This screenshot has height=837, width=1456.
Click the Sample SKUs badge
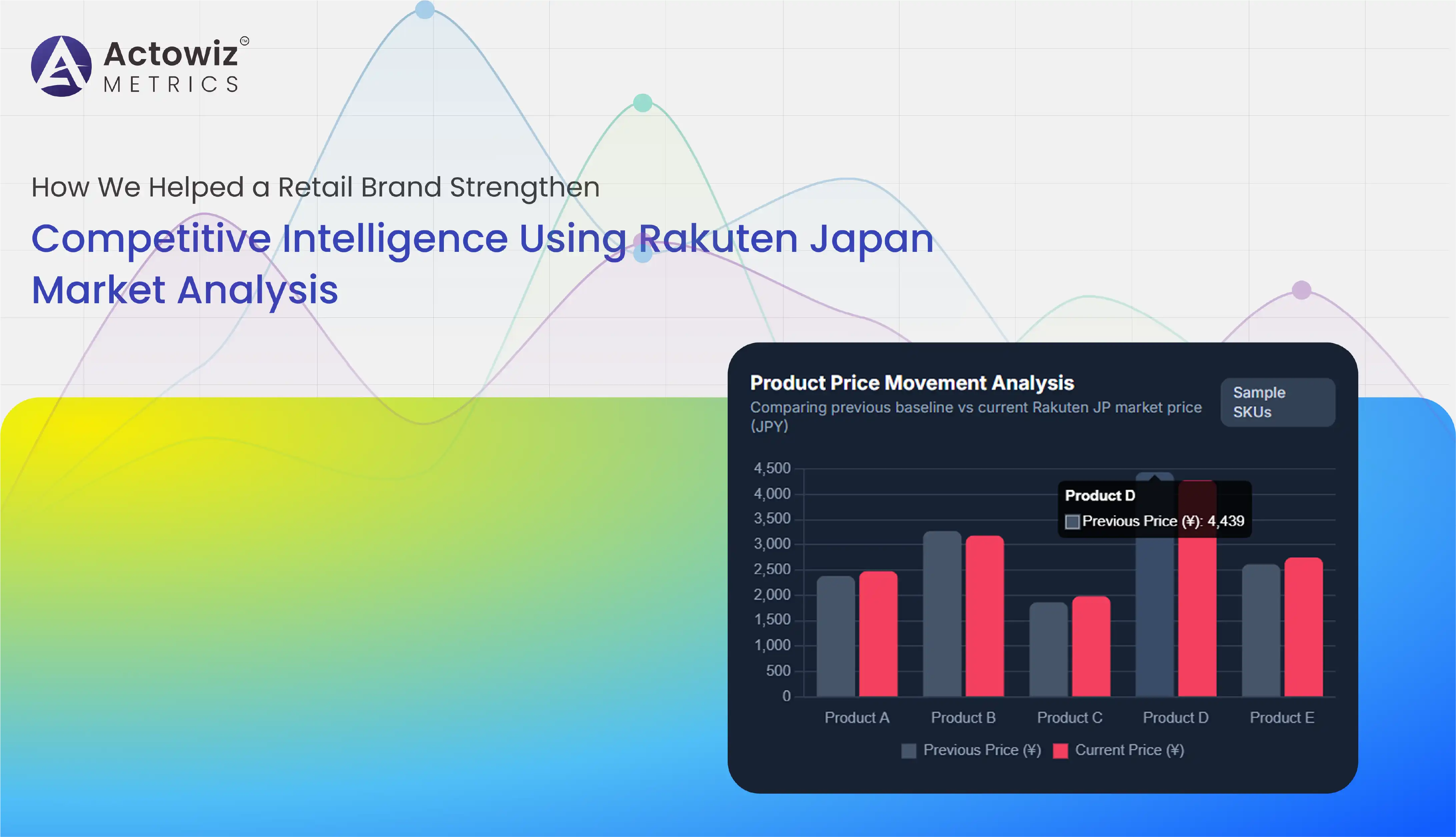point(1277,402)
